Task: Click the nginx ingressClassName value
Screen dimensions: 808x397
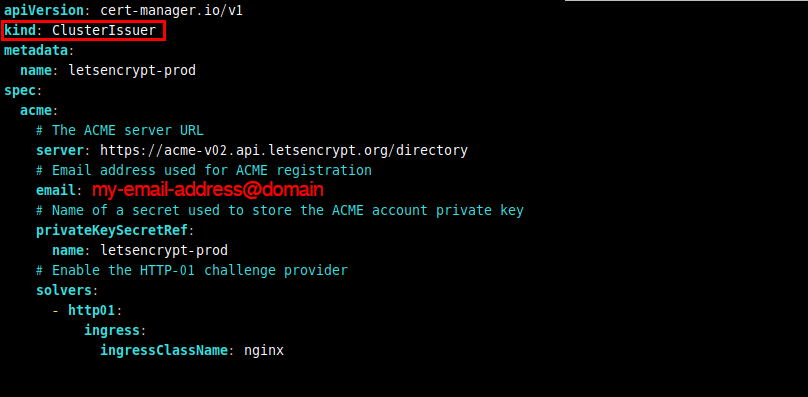Action: point(264,351)
